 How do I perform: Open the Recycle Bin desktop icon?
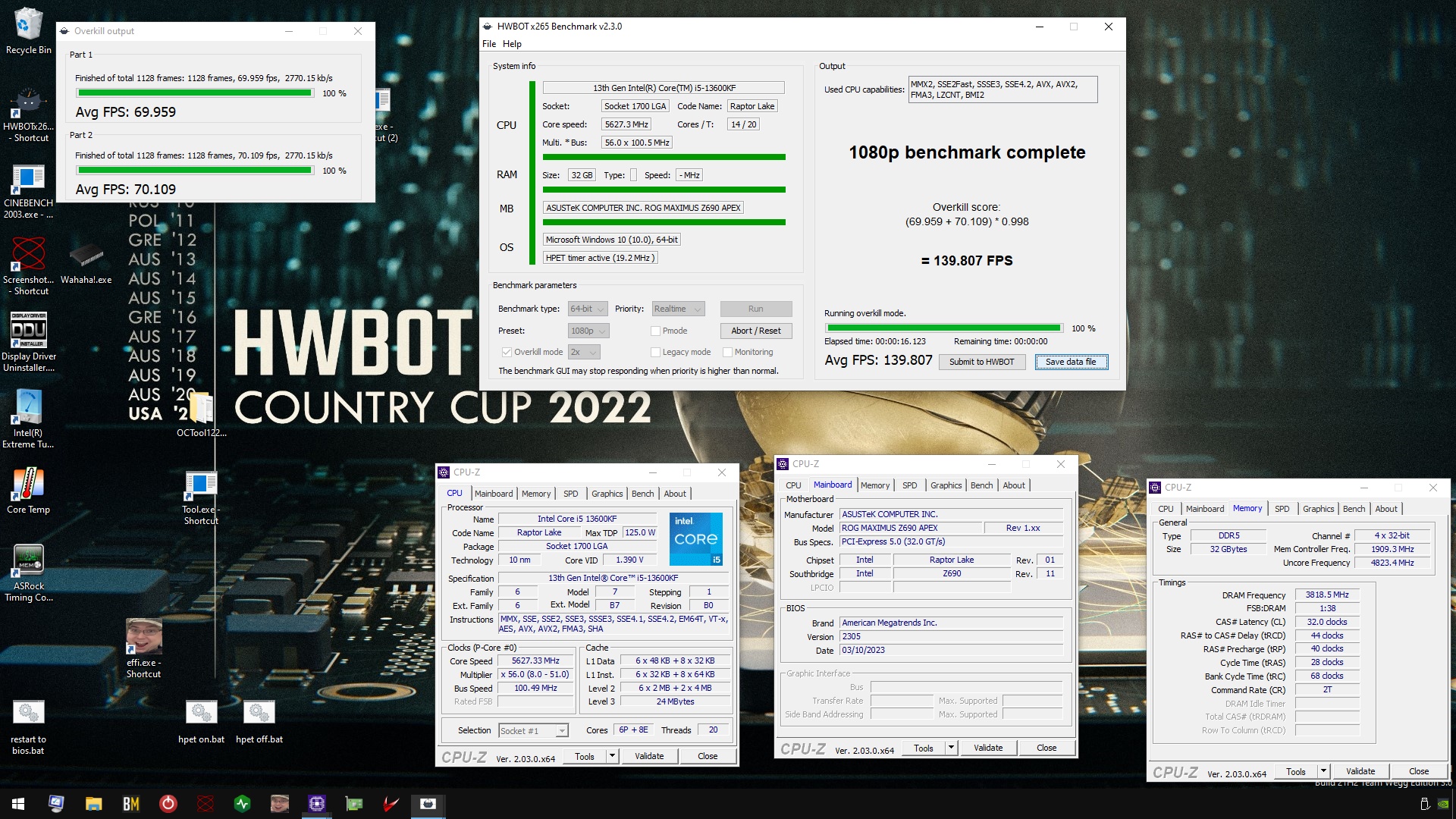click(28, 31)
